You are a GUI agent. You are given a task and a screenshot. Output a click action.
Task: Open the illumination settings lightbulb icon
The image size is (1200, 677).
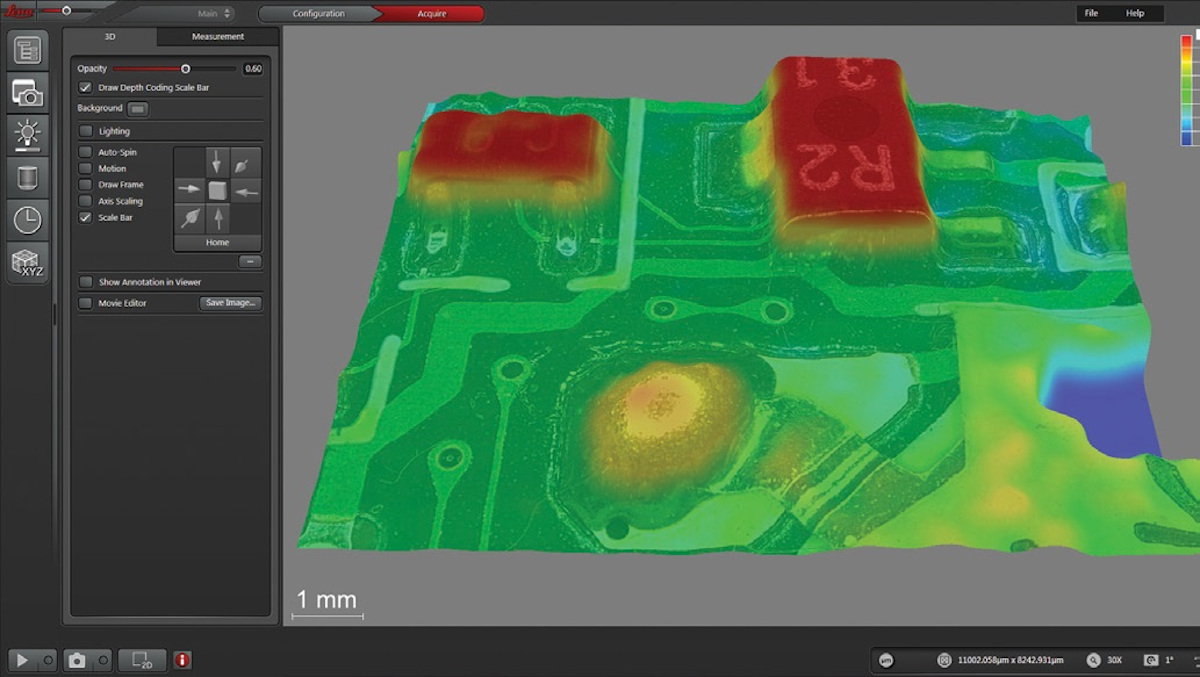click(x=27, y=135)
